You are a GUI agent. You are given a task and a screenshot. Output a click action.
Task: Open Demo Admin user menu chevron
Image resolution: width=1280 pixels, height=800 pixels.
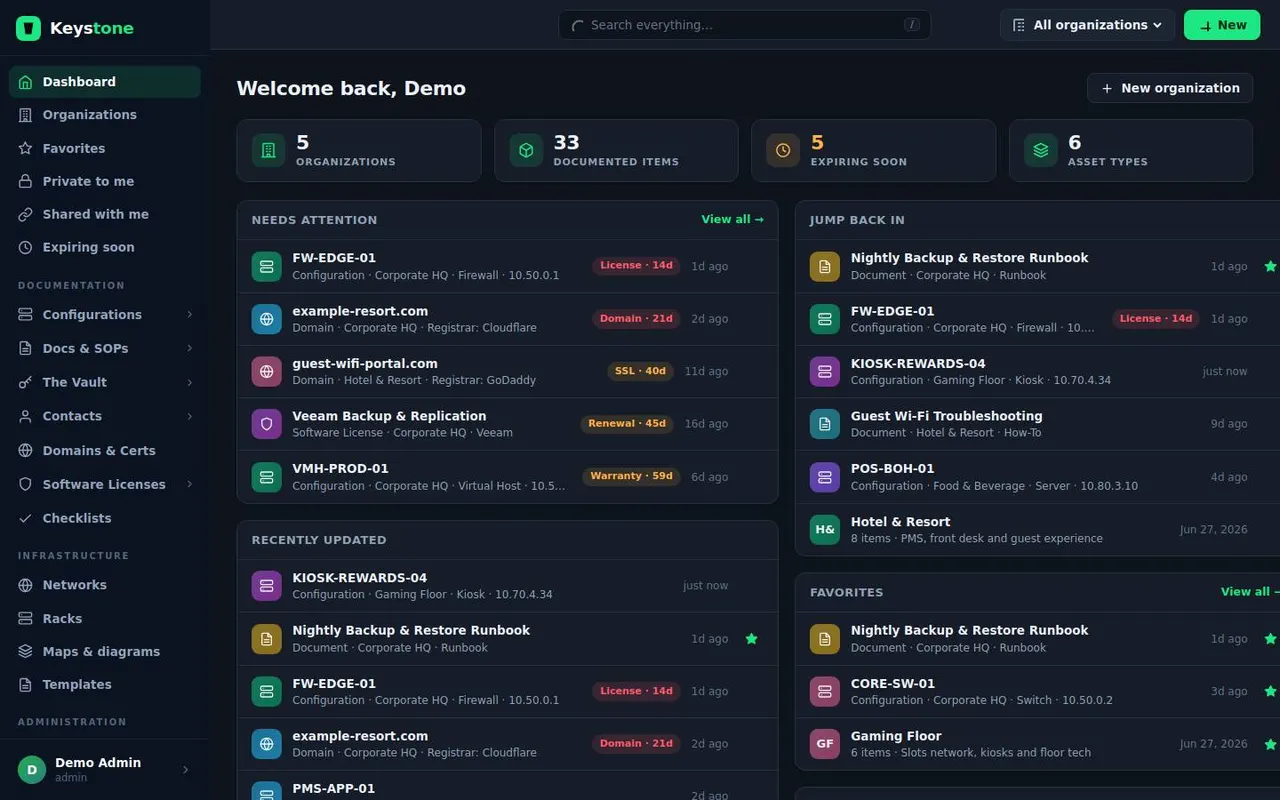(x=185, y=769)
